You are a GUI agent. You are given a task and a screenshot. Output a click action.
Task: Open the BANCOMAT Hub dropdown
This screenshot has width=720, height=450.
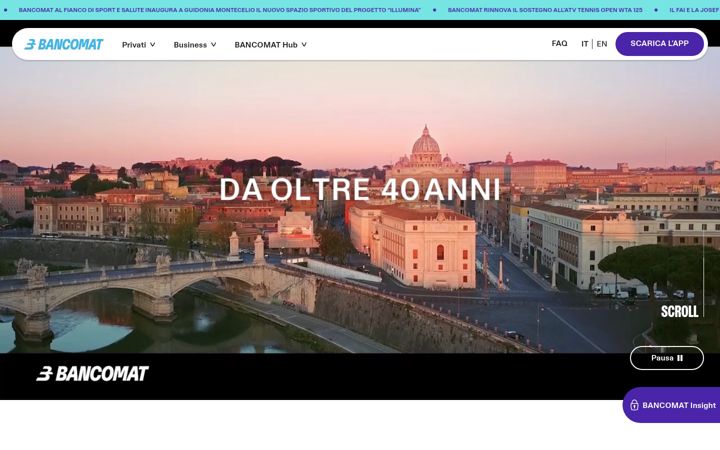(270, 45)
